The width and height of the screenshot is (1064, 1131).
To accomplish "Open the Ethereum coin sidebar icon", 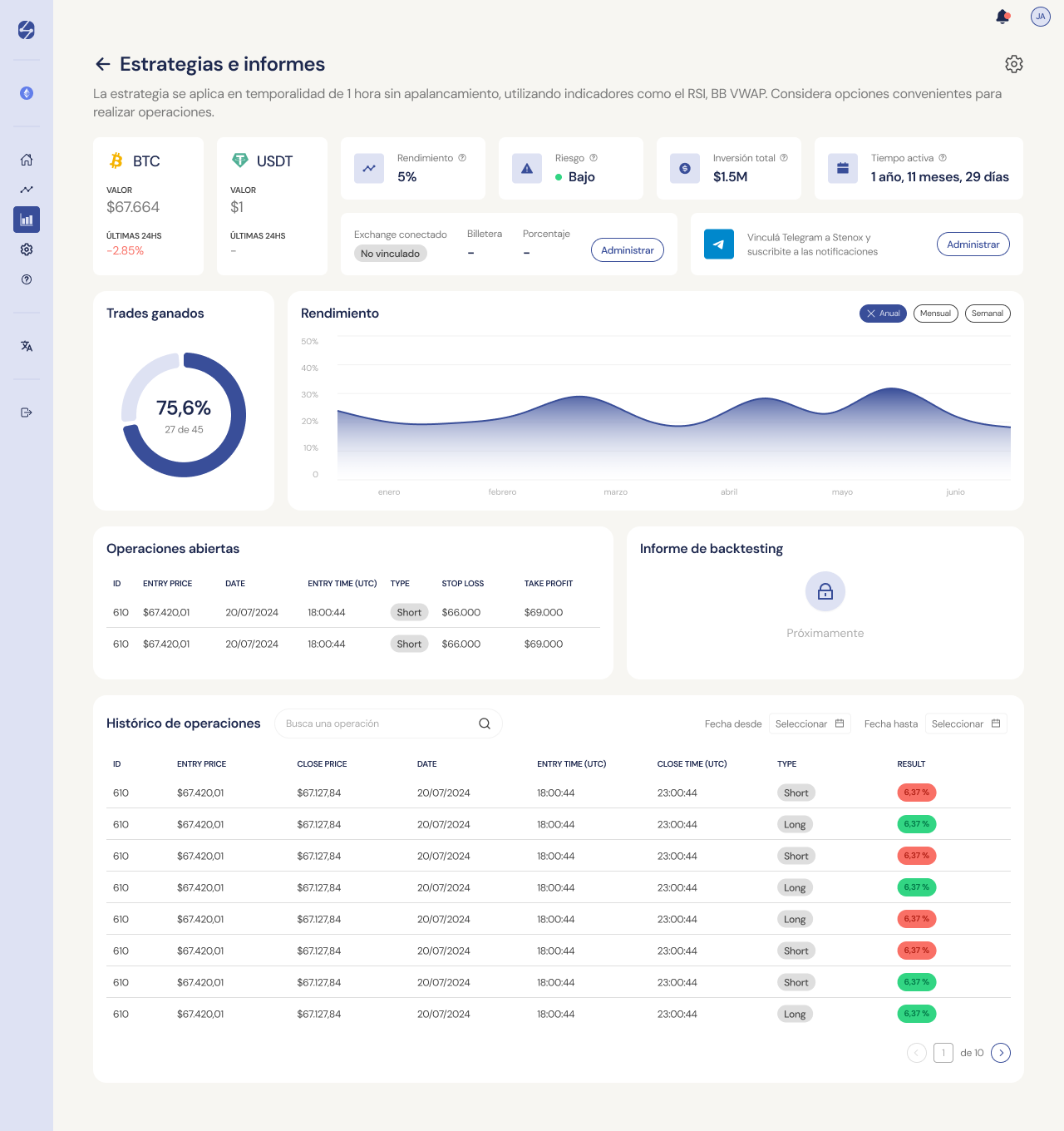I will coord(27,93).
